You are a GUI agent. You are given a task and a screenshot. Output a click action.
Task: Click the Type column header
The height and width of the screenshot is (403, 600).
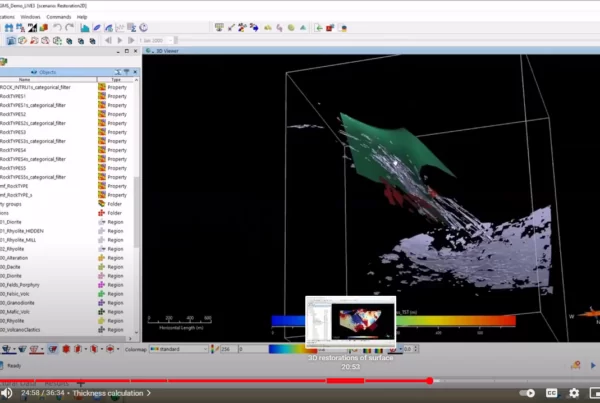click(x=116, y=80)
